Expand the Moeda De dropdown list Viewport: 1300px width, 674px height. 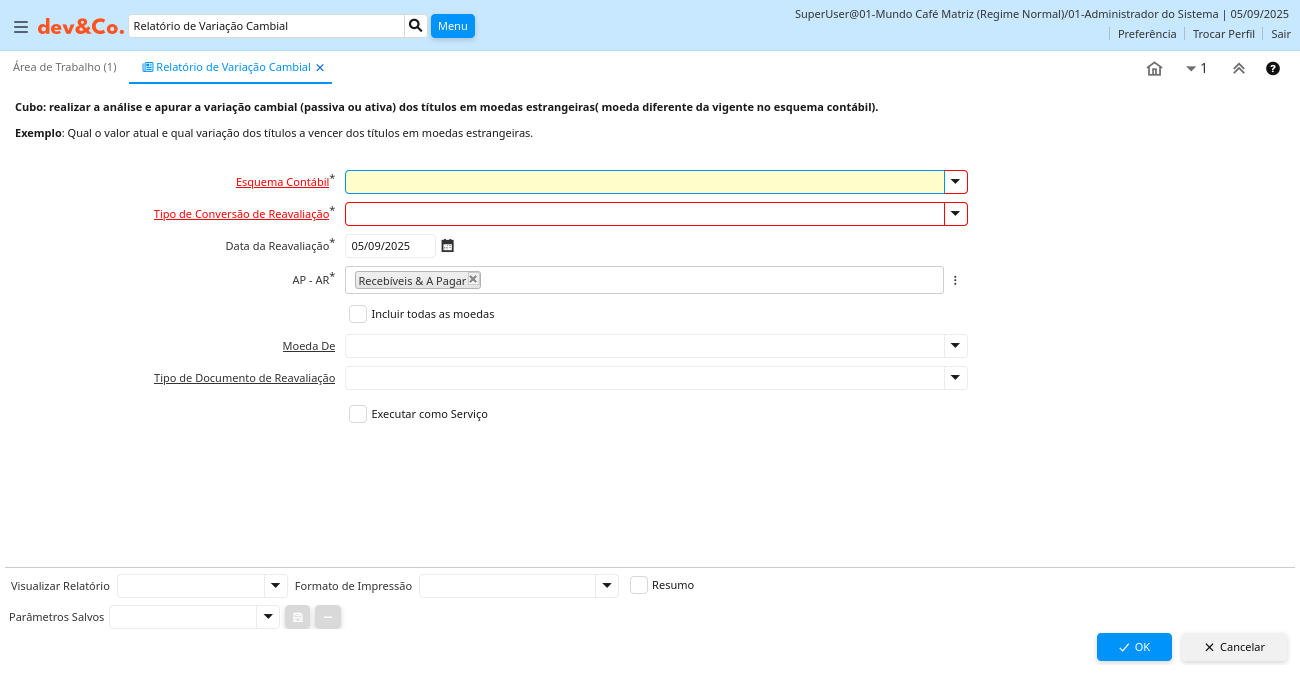956,346
